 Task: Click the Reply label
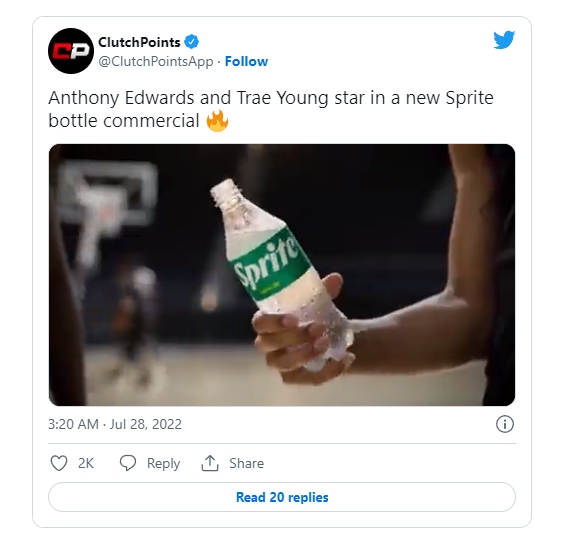(163, 463)
